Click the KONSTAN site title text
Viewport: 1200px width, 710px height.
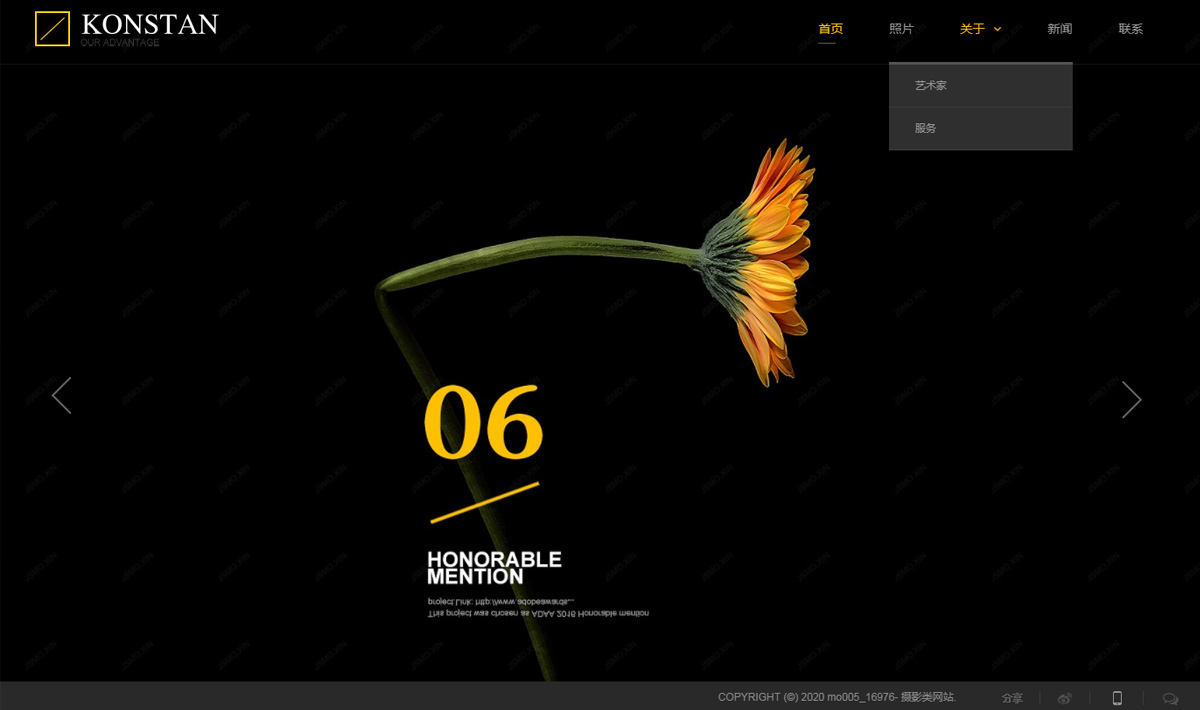click(149, 24)
